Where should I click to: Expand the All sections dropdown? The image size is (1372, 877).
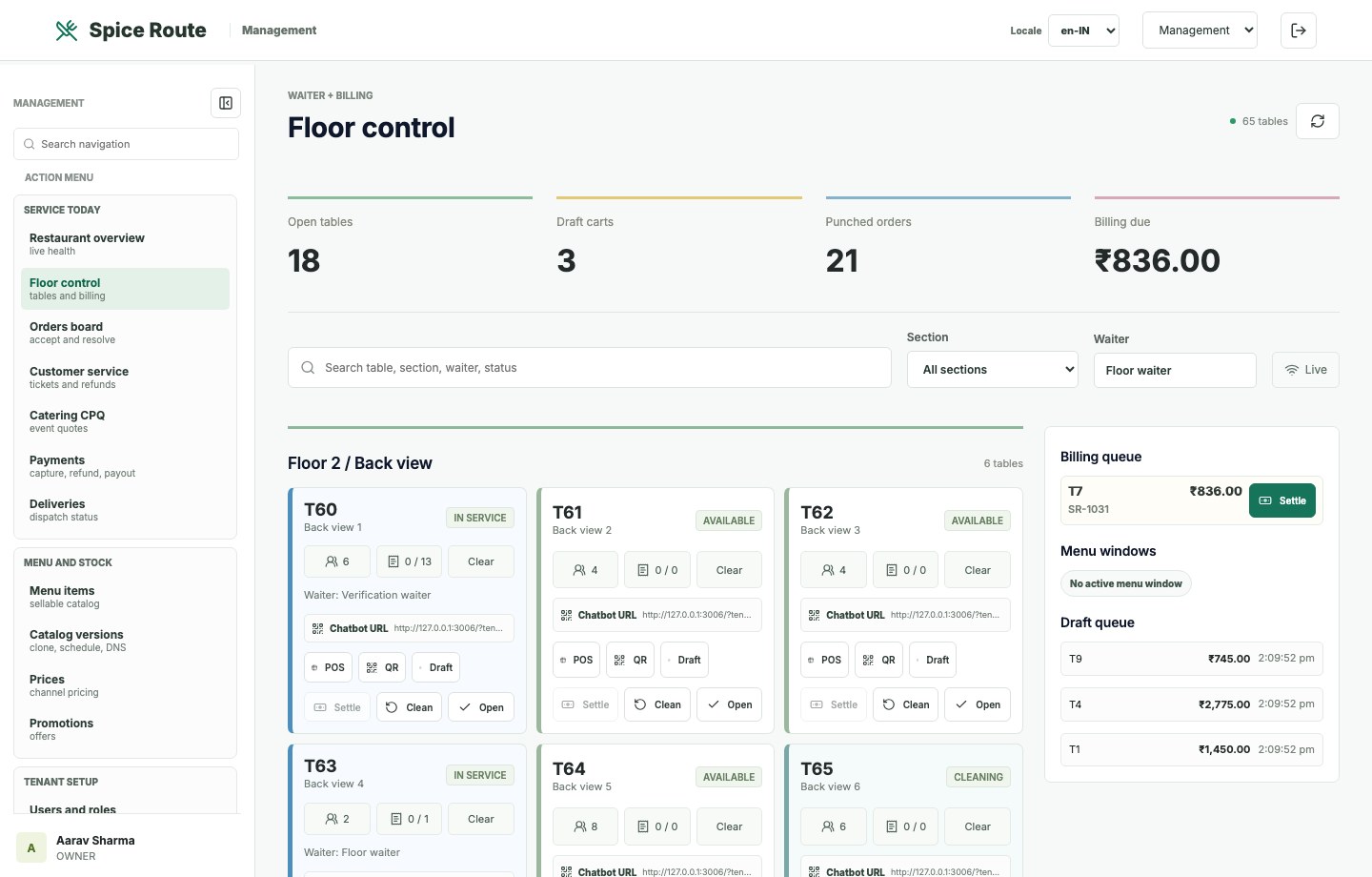tap(993, 370)
